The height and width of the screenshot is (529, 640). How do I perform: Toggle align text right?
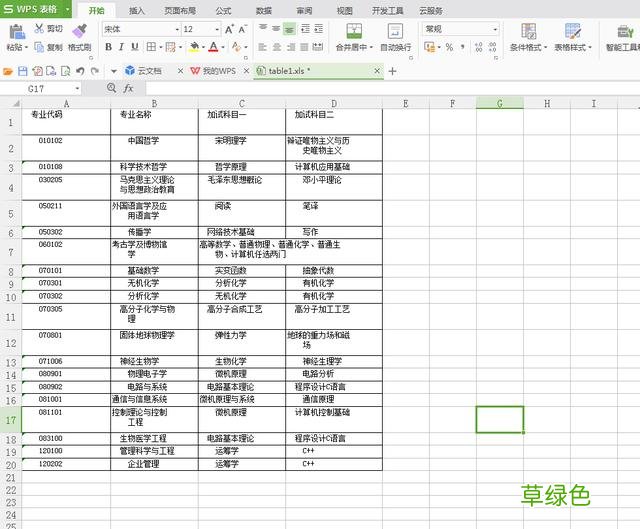[x=291, y=47]
